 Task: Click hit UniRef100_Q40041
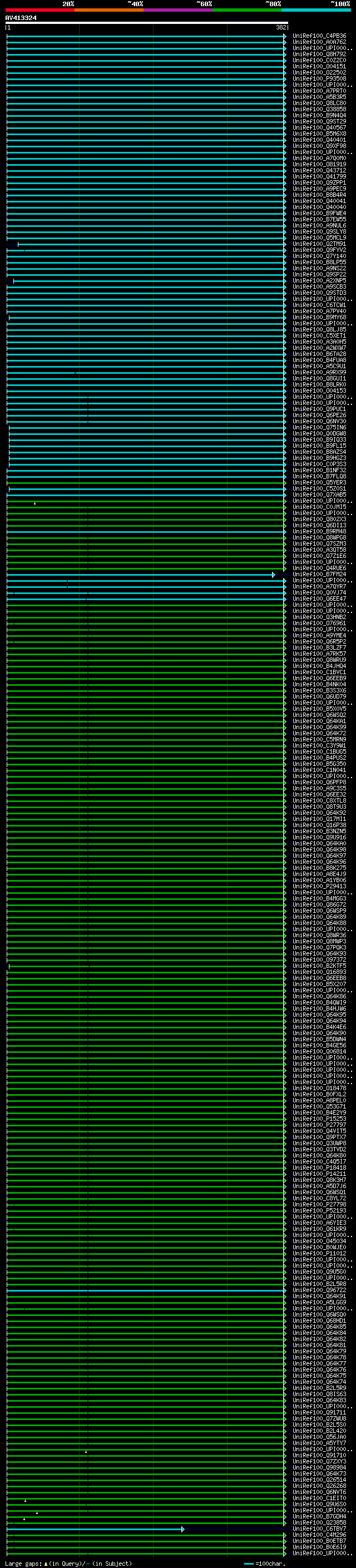pyautogui.click(x=319, y=201)
